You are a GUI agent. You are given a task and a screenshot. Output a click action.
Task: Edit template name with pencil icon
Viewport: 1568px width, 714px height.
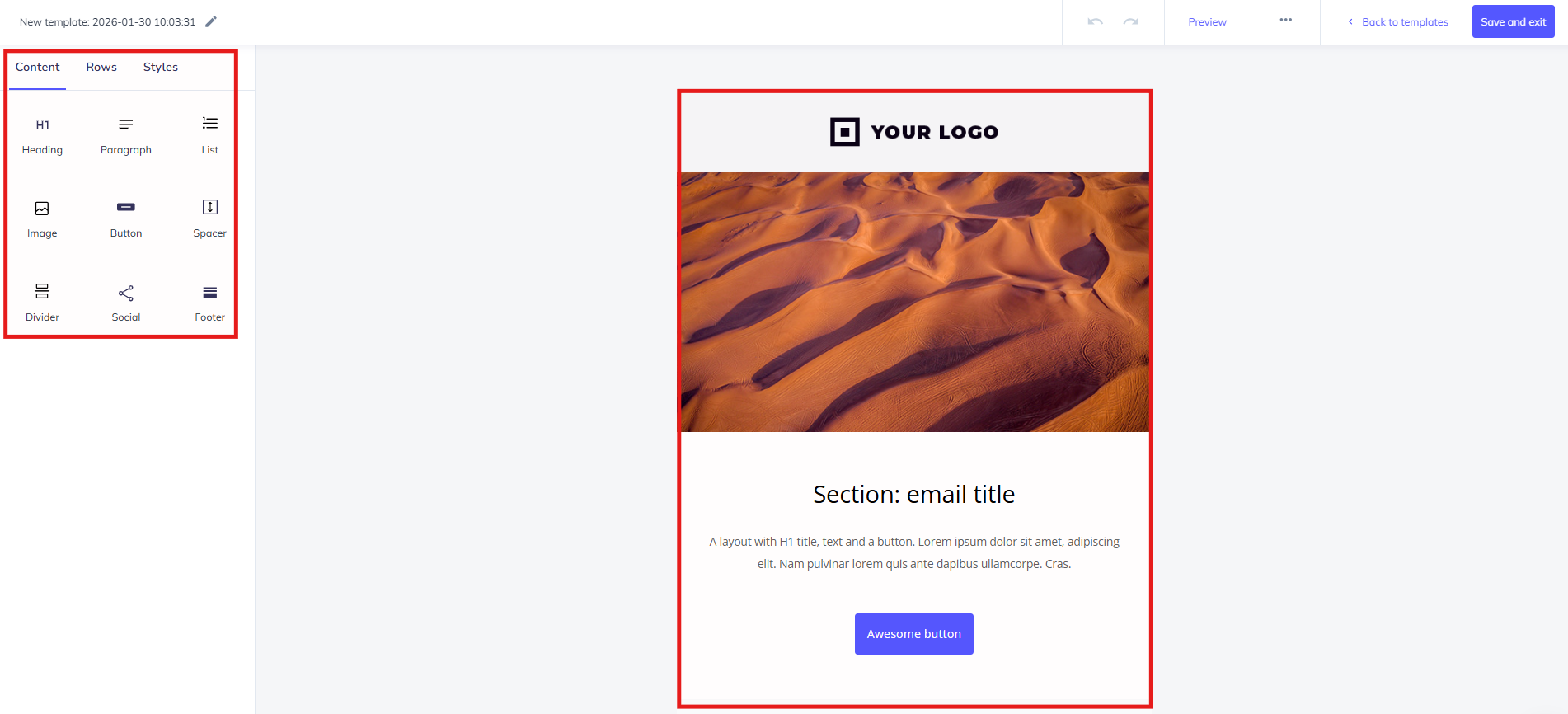211,21
